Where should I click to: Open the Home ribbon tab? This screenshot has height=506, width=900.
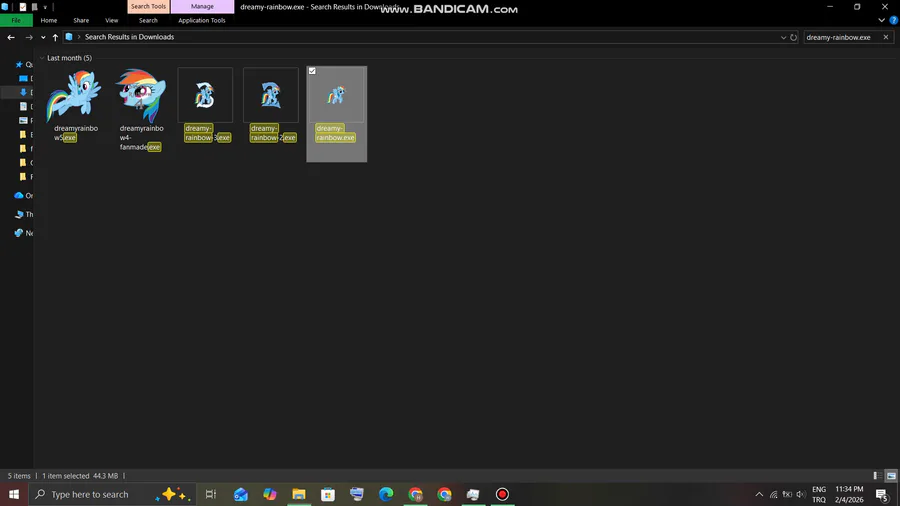[x=49, y=20]
